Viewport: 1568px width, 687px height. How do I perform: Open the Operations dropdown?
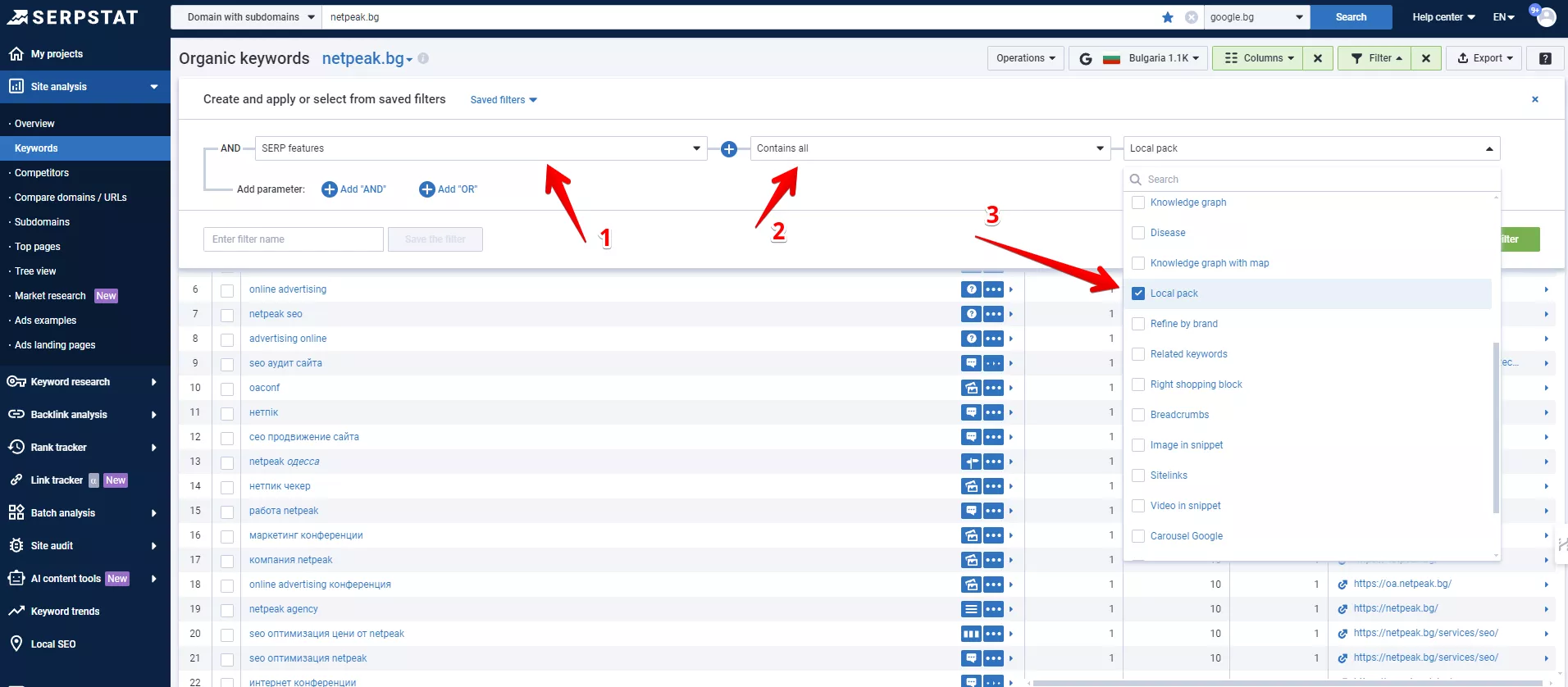[1026, 58]
